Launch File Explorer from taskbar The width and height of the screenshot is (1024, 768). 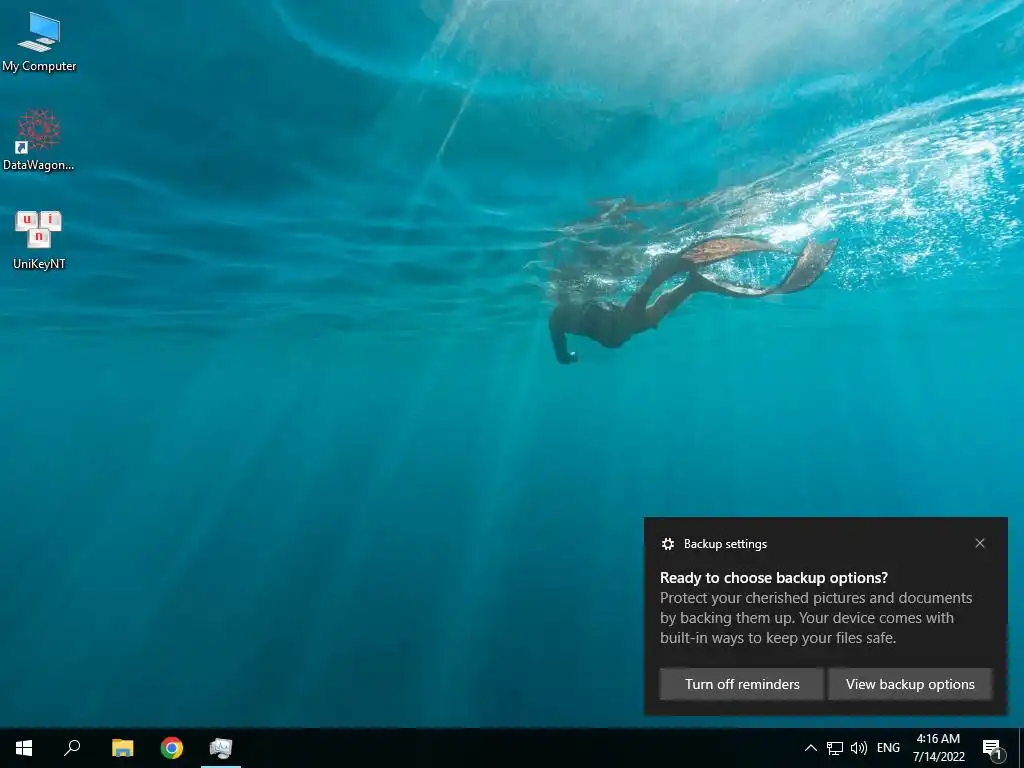[122, 748]
